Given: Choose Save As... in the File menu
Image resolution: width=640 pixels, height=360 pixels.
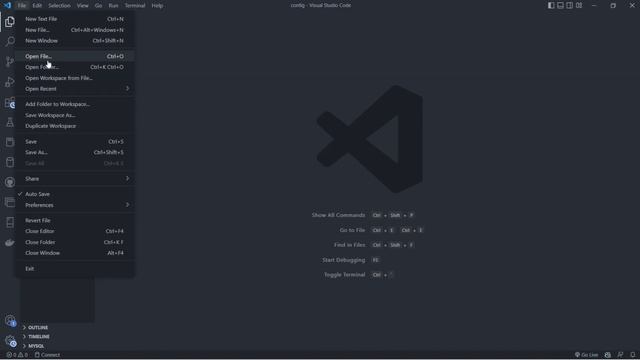Looking at the screenshot, I should 75,152.
